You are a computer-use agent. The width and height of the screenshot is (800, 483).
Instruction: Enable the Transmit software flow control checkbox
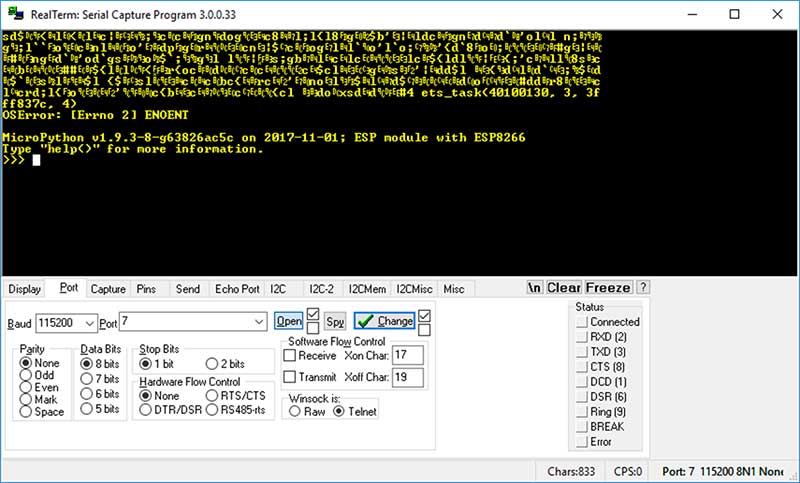click(x=290, y=377)
